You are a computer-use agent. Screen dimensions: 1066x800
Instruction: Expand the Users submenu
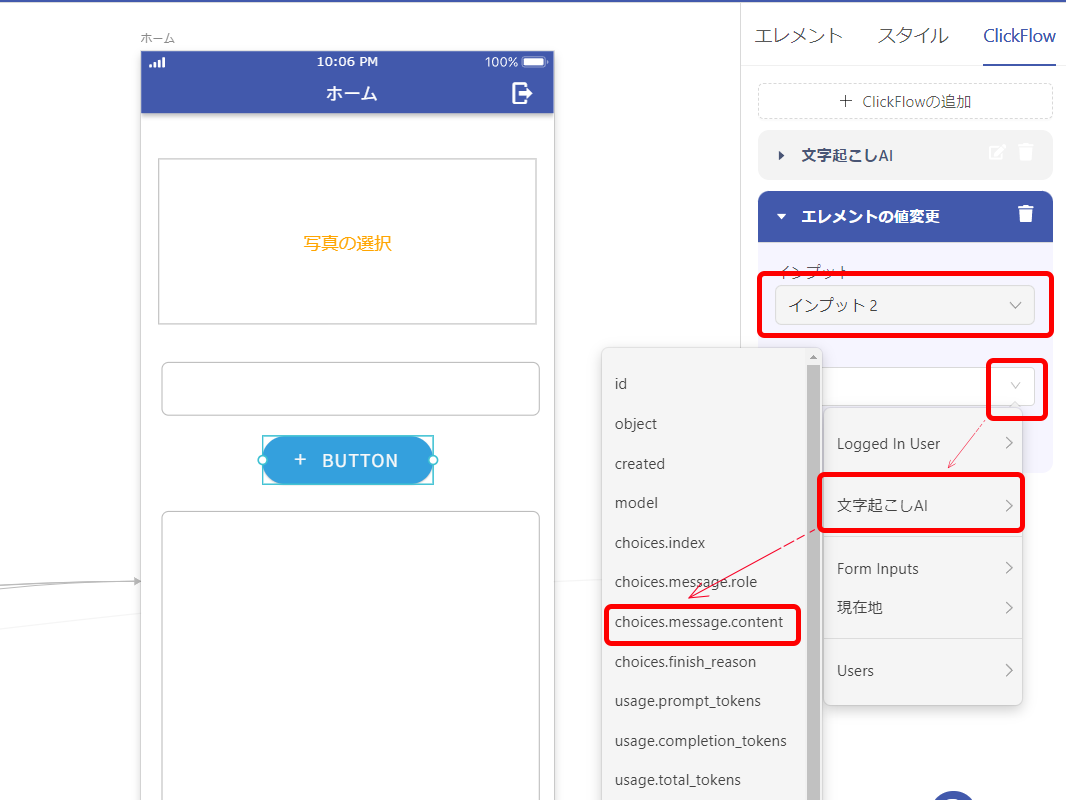point(923,671)
